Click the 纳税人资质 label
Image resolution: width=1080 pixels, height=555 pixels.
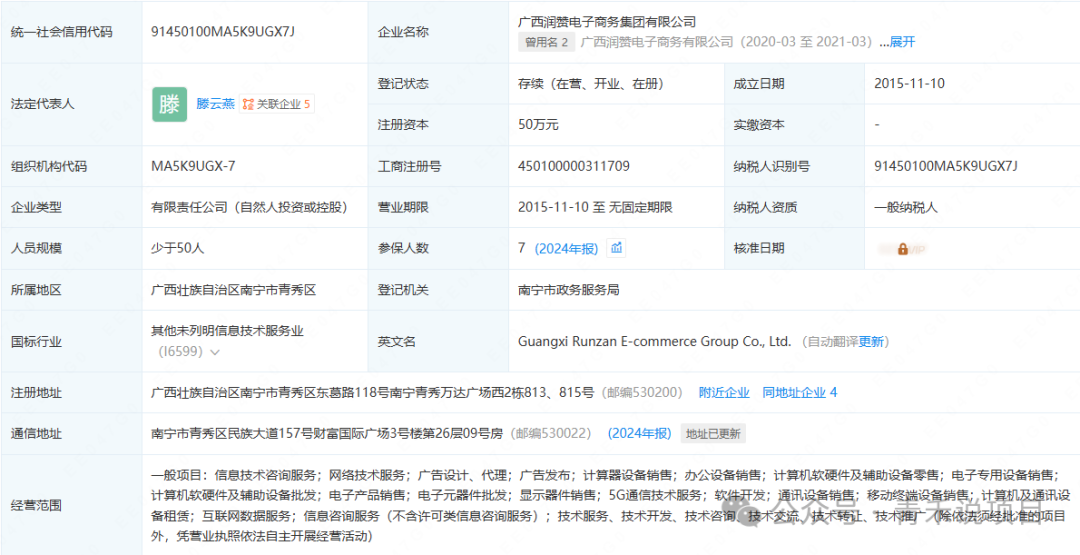(x=766, y=207)
